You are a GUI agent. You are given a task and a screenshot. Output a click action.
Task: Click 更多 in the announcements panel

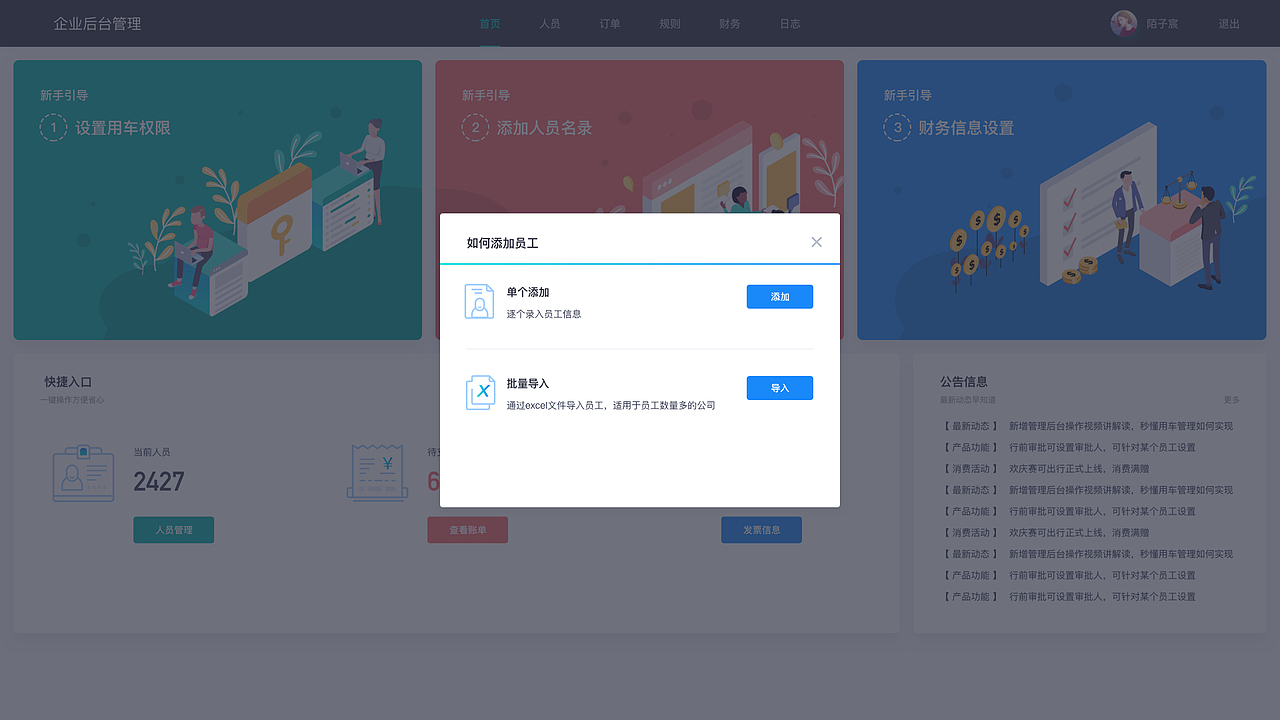click(1232, 400)
